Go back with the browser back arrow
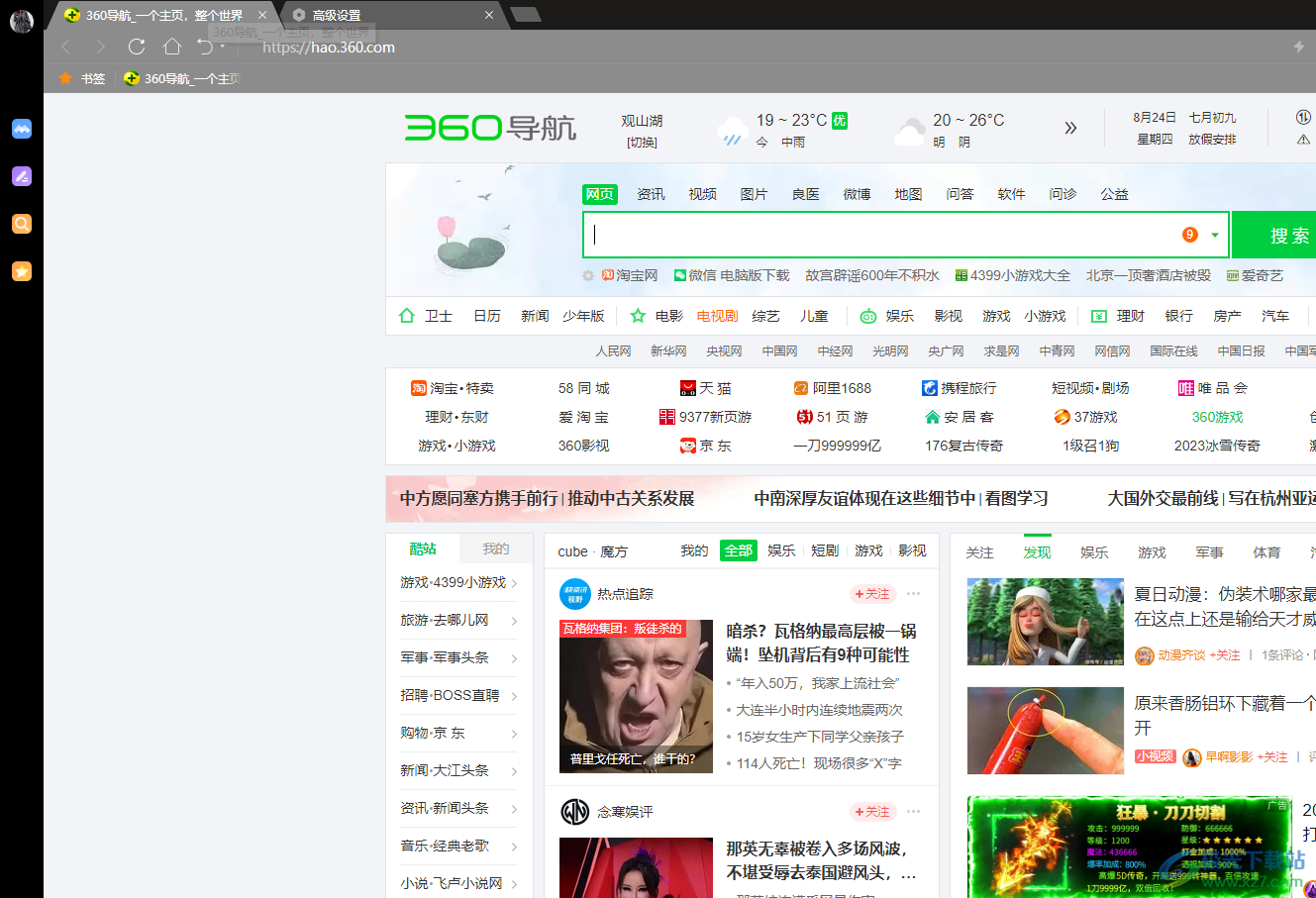 [x=65, y=47]
